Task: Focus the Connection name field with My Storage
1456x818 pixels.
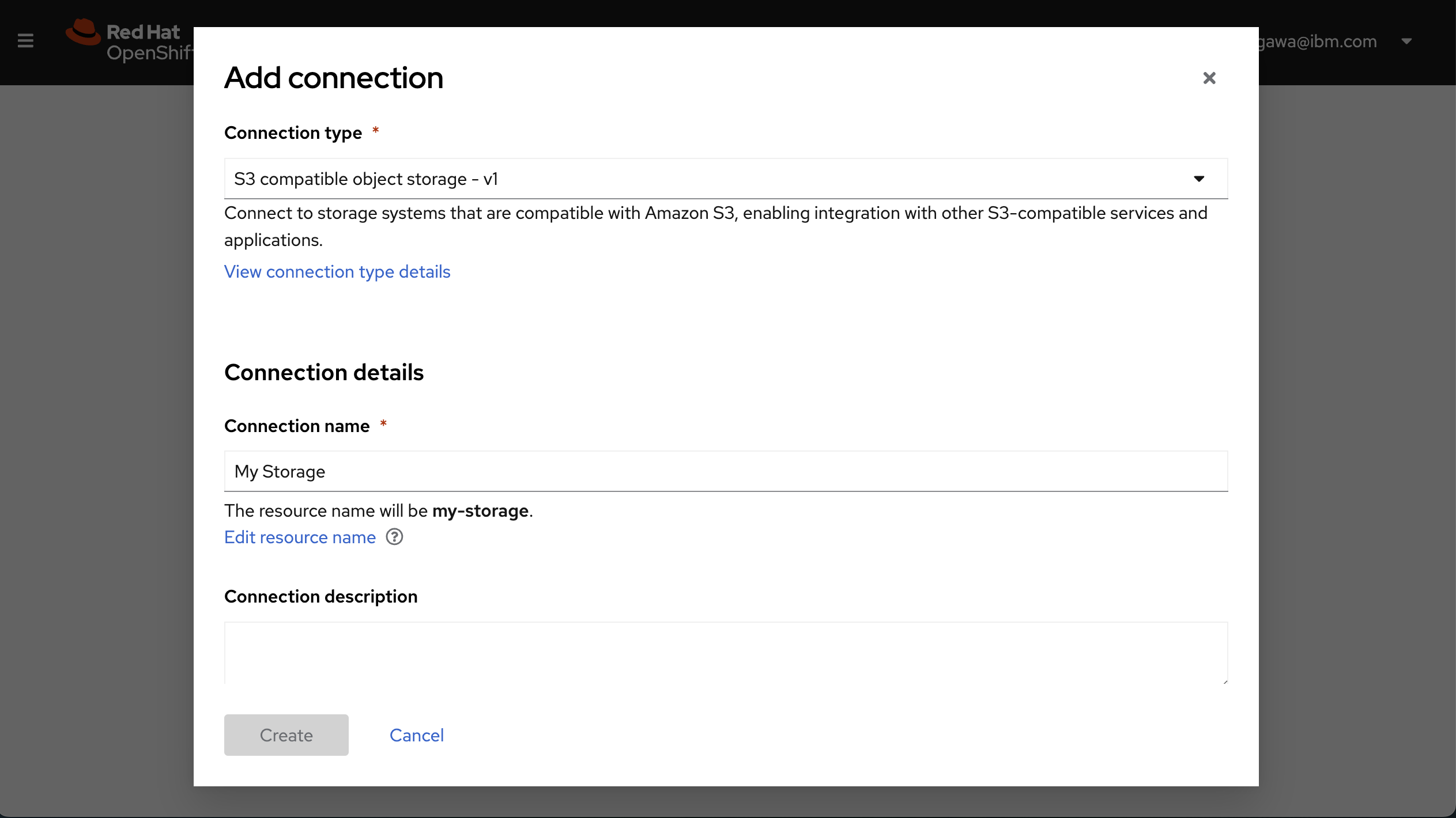Action: (725, 471)
